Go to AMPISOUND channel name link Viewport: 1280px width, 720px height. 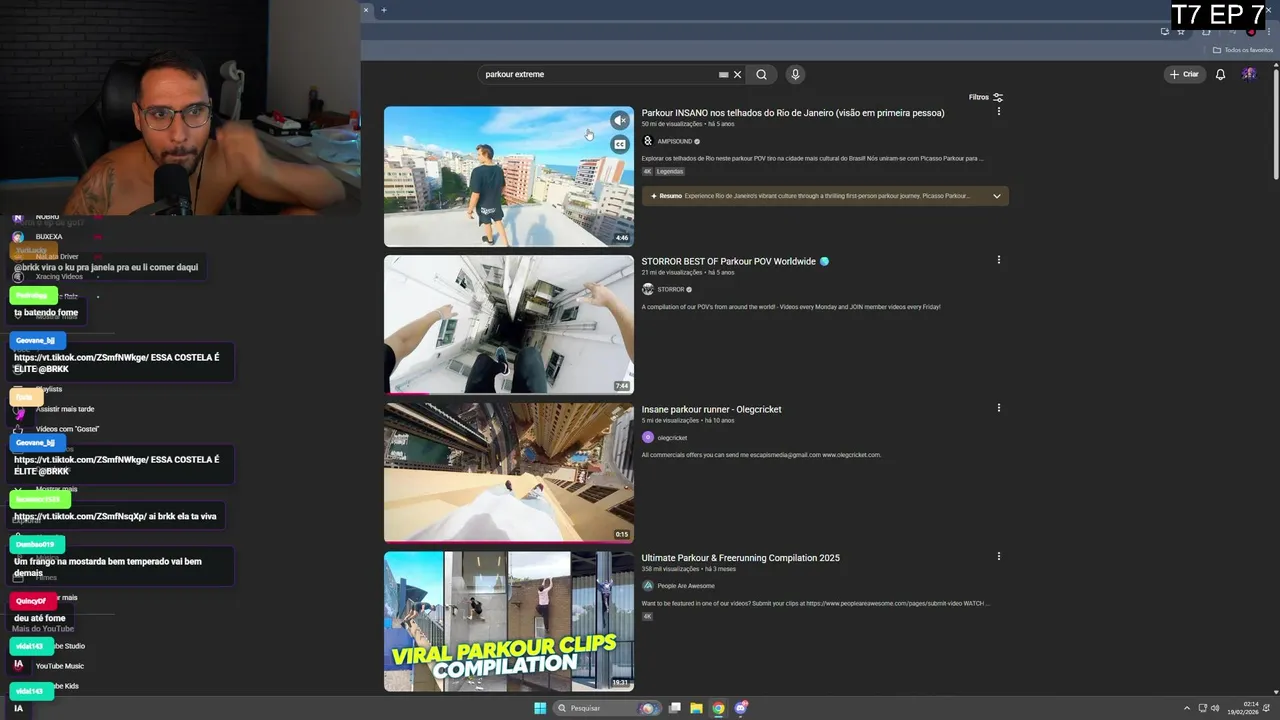coord(674,141)
